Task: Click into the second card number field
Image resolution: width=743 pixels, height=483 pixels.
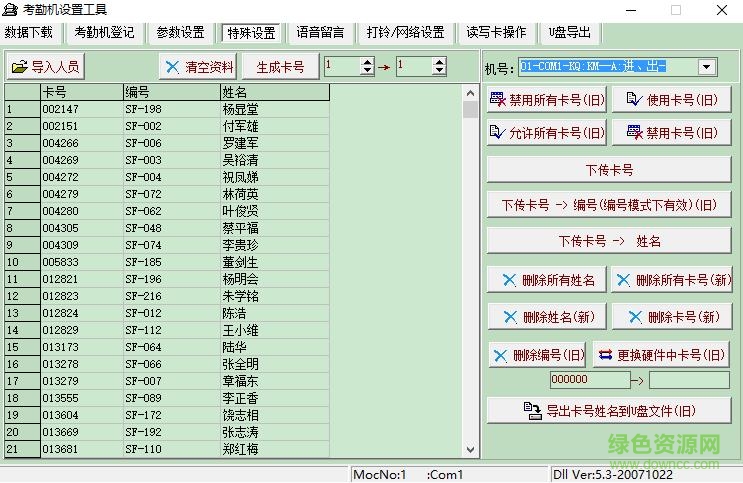Action: point(415,66)
